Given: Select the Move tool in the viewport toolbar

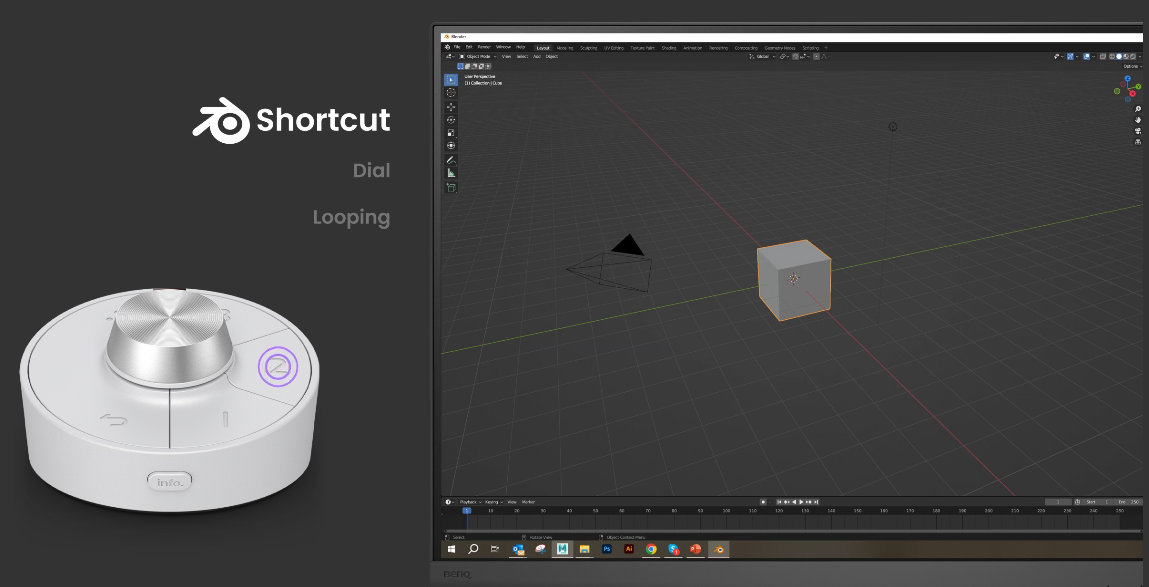Looking at the screenshot, I should point(451,106).
